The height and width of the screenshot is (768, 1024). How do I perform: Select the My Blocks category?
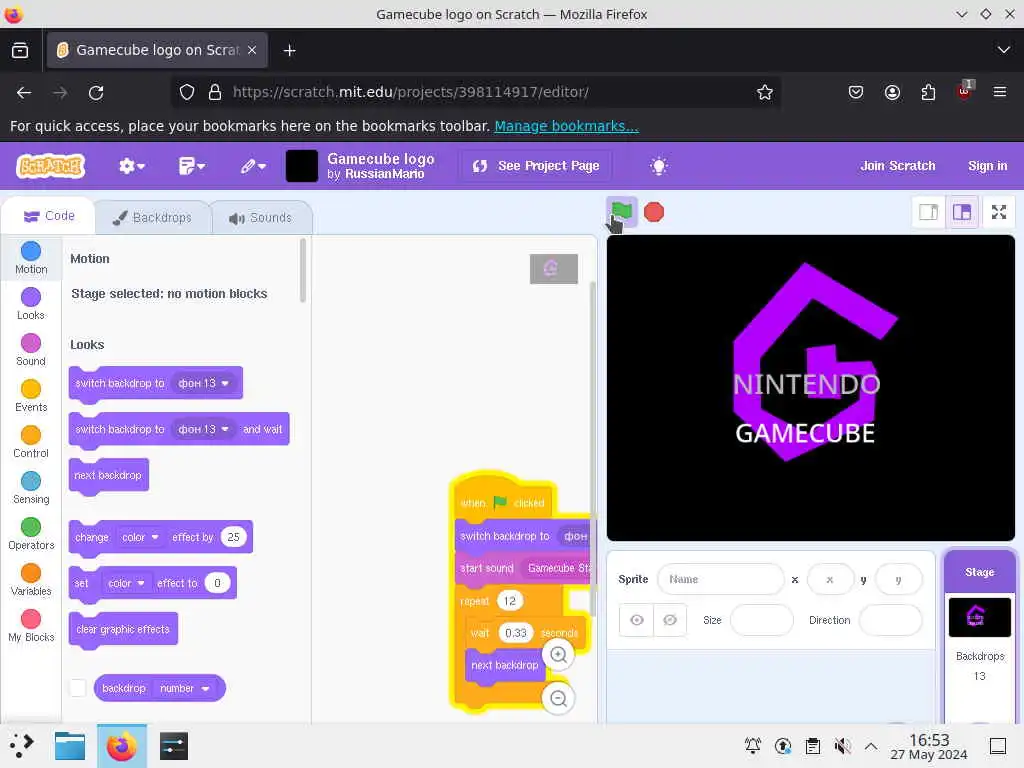pyautogui.click(x=31, y=627)
